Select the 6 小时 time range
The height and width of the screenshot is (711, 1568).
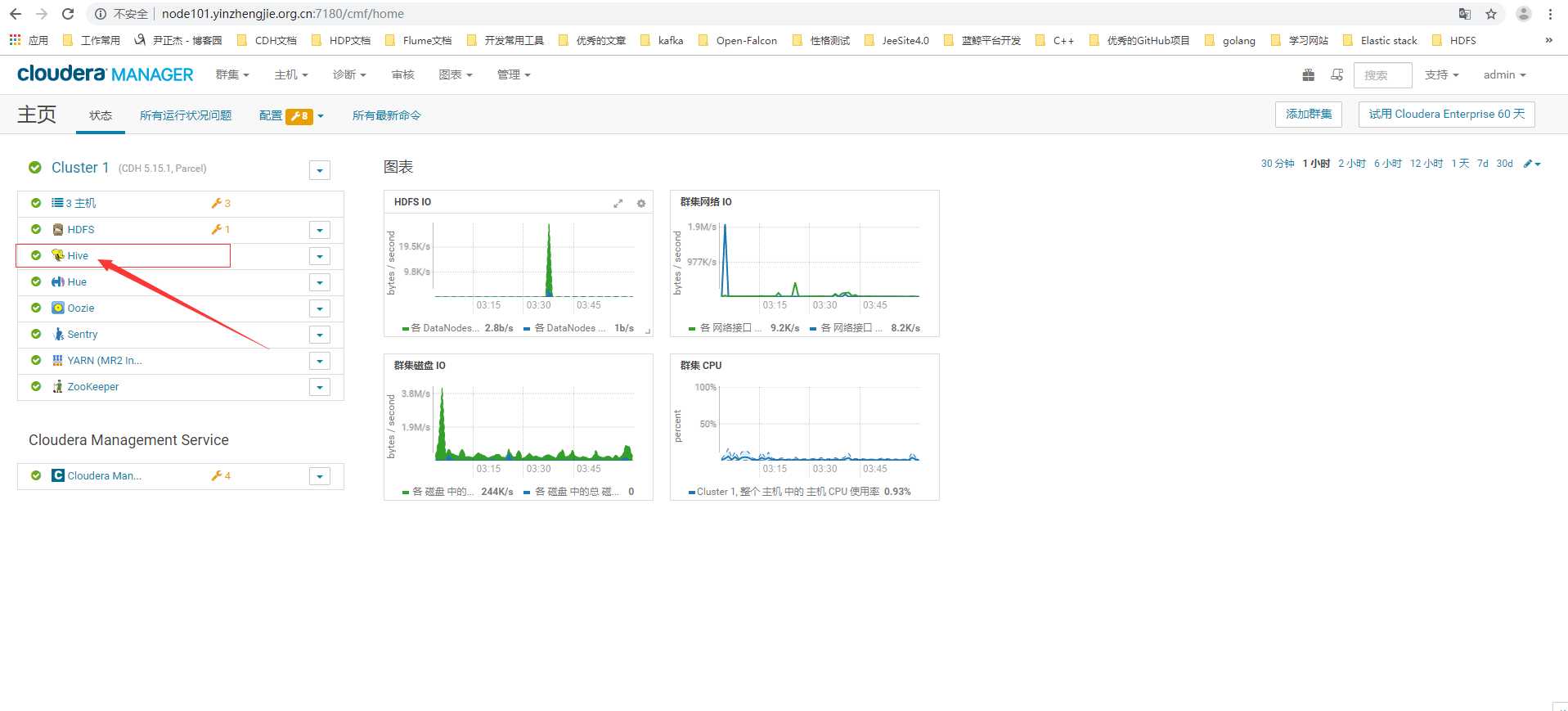click(1388, 164)
